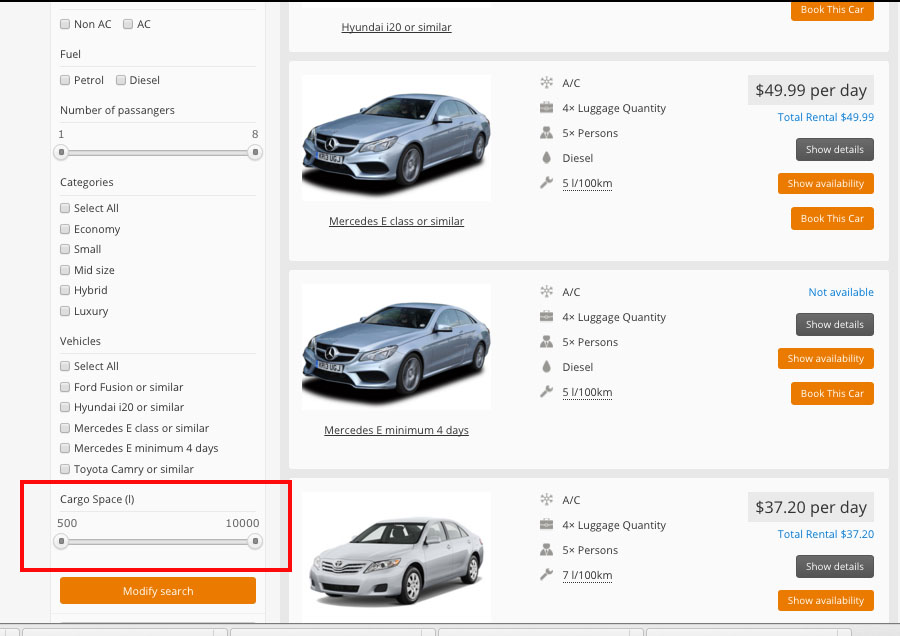Screen dimensions: 900x636
Task: Check Select All under Vehicles
Action: point(65,366)
